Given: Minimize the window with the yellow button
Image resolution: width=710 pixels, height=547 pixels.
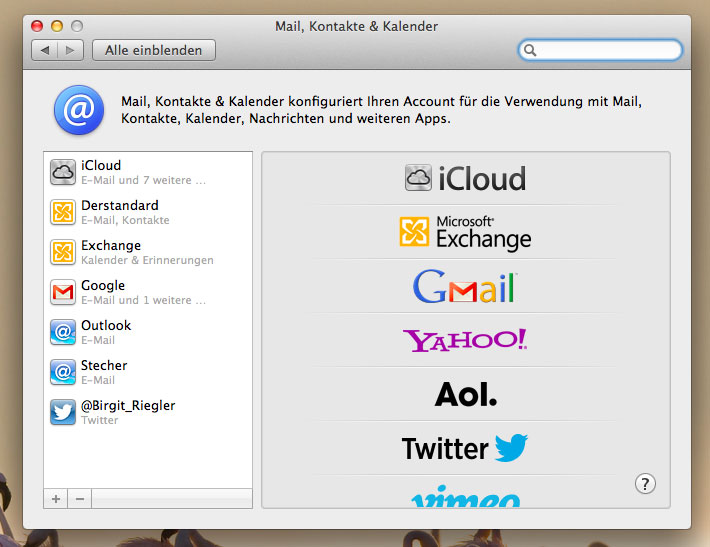Looking at the screenshot, I should pos(57,26).
